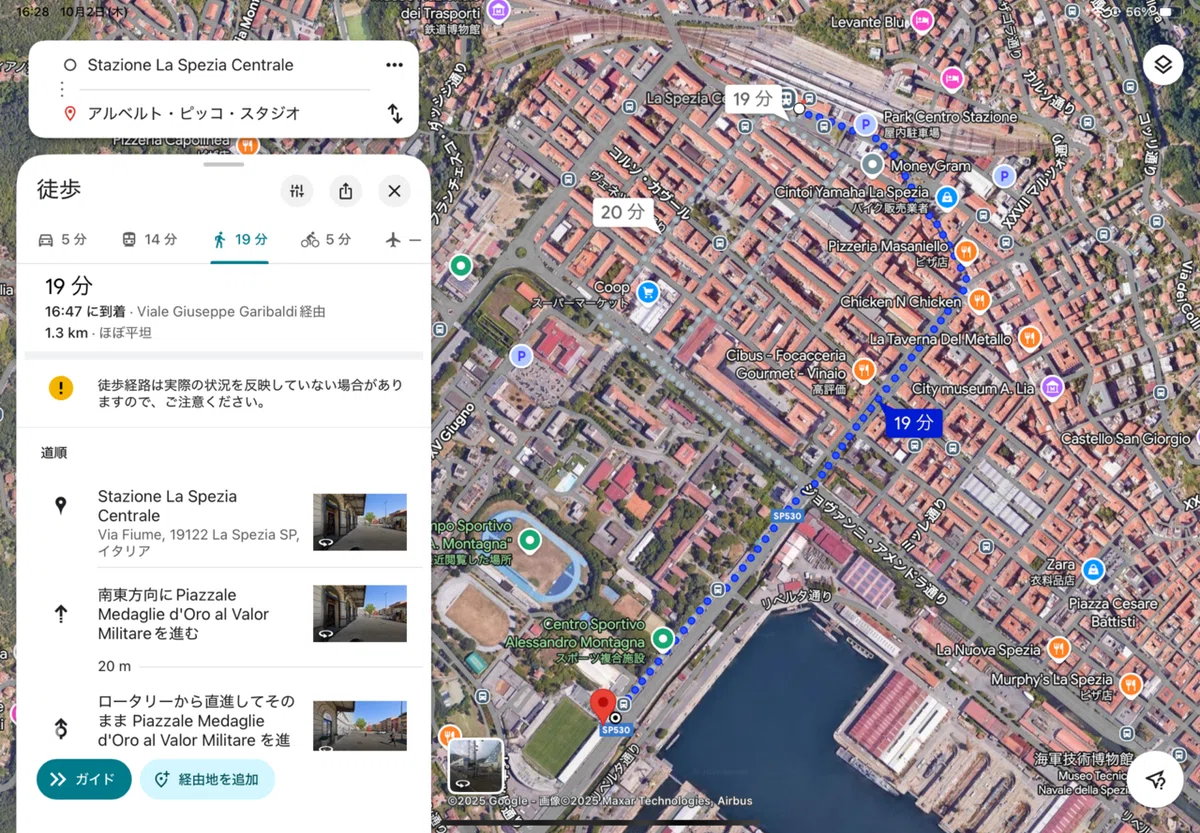Swap origin and destination with the arrows icon
This screenshot has width=1200, height=833.
(x=395, y=113)
